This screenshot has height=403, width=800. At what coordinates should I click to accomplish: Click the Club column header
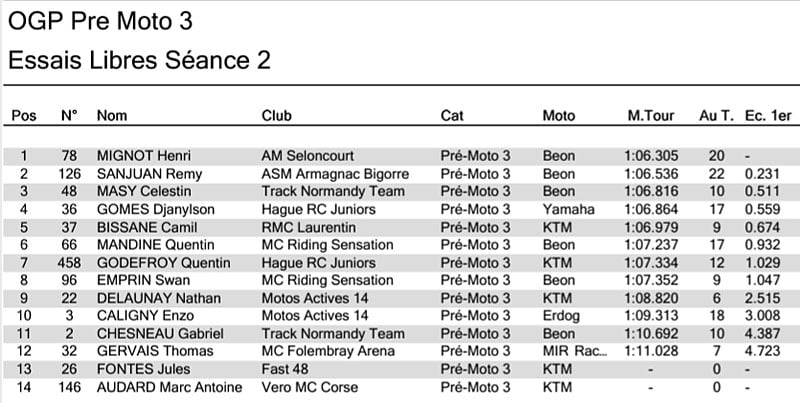(x=276, y=116)
